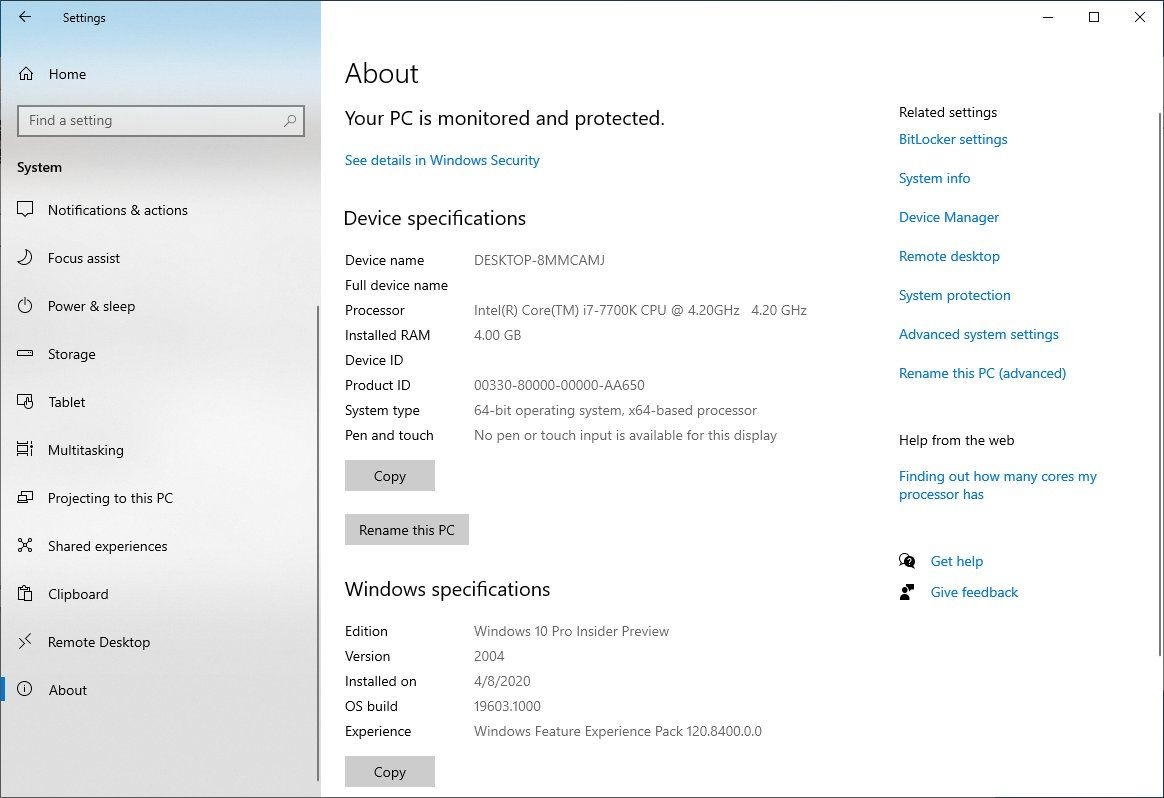Click the Storage drive icon
Screen dimensions: 1164x798
[x=26, y=354]
